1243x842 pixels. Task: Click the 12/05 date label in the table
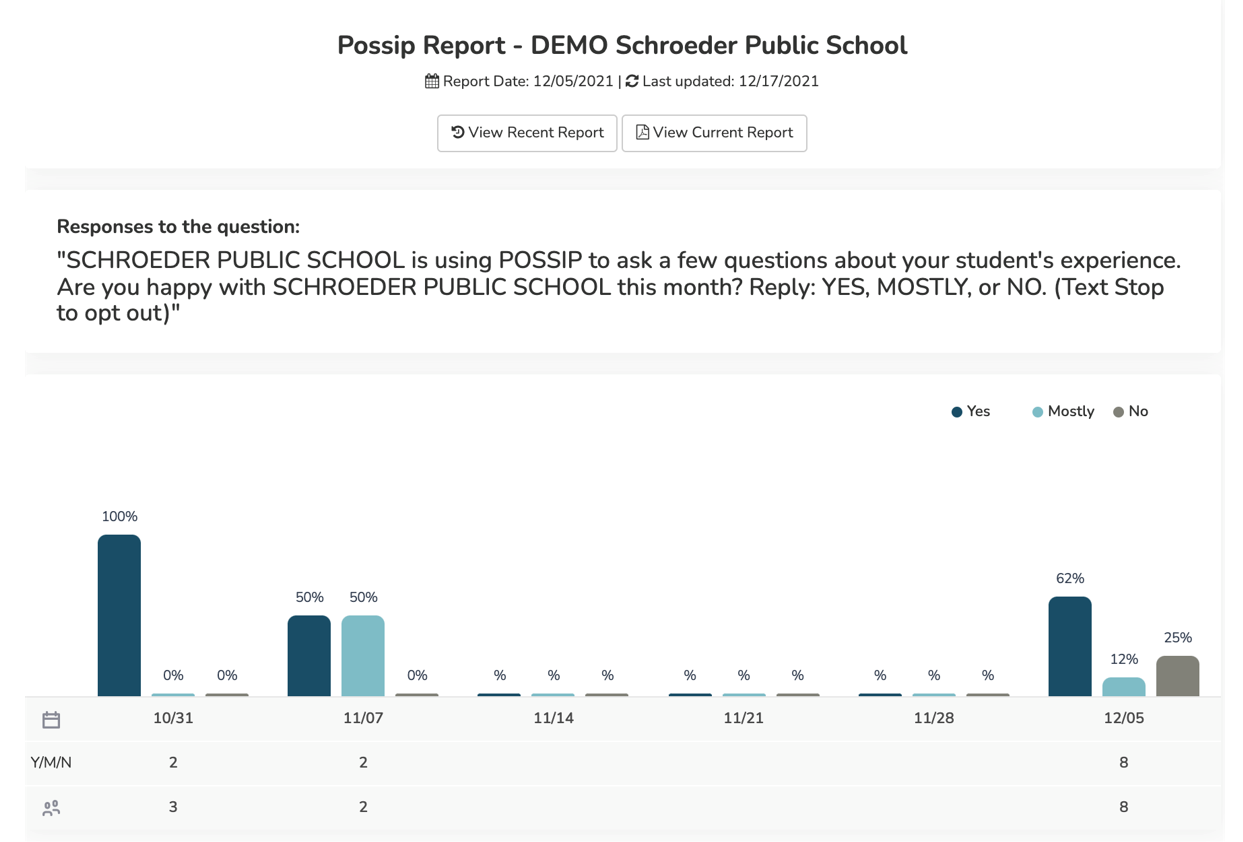pos(1124,718)
